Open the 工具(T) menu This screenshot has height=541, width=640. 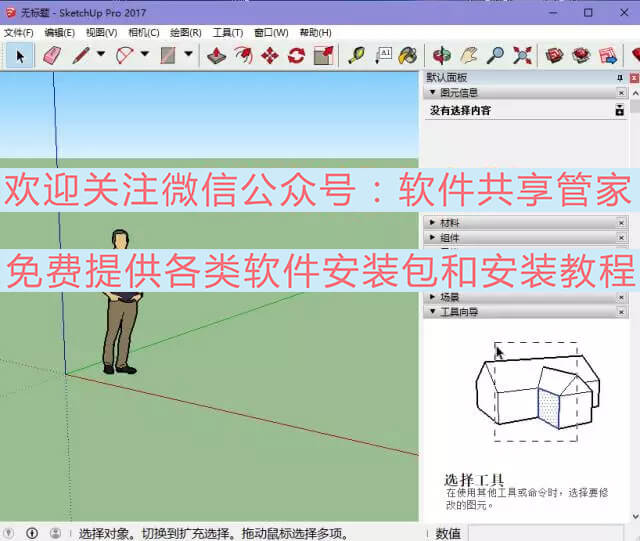click(x=228, y=33)
